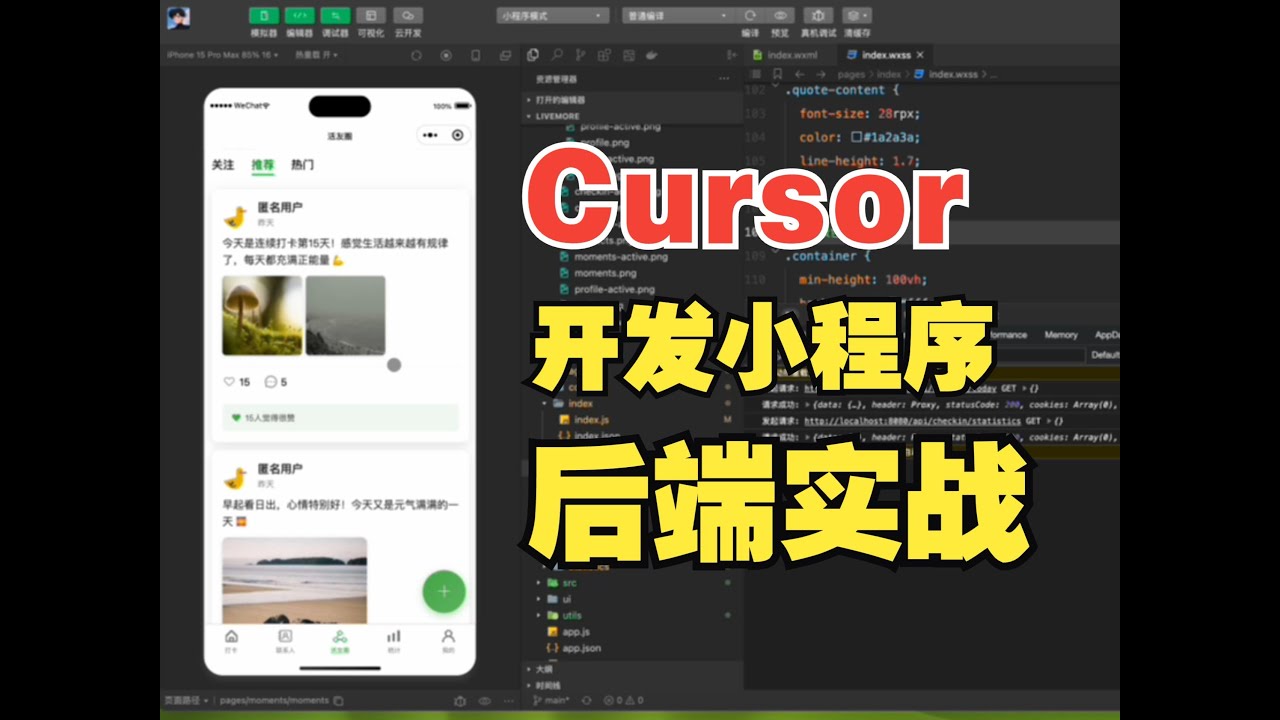Tap the miniprogram capsule close circle
Viewport: 1280px width, 720px height.
click(x=458, y=135)
